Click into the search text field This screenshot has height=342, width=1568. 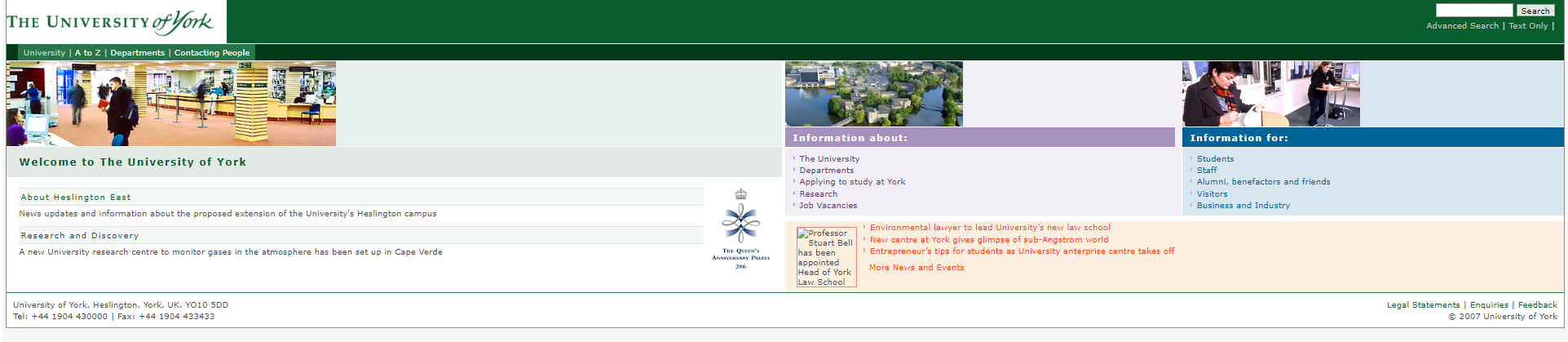1473,11
